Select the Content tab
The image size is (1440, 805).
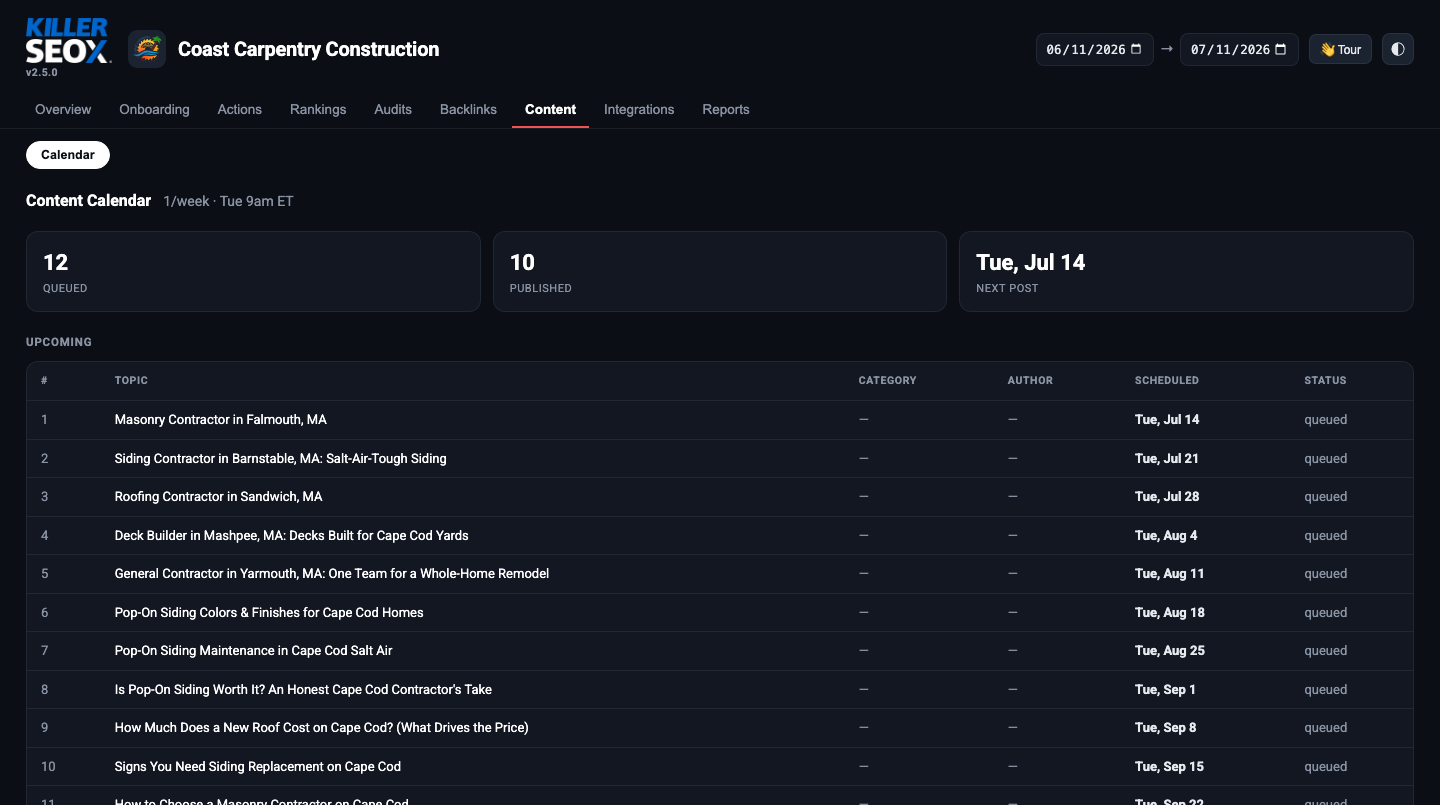(550, 109)
